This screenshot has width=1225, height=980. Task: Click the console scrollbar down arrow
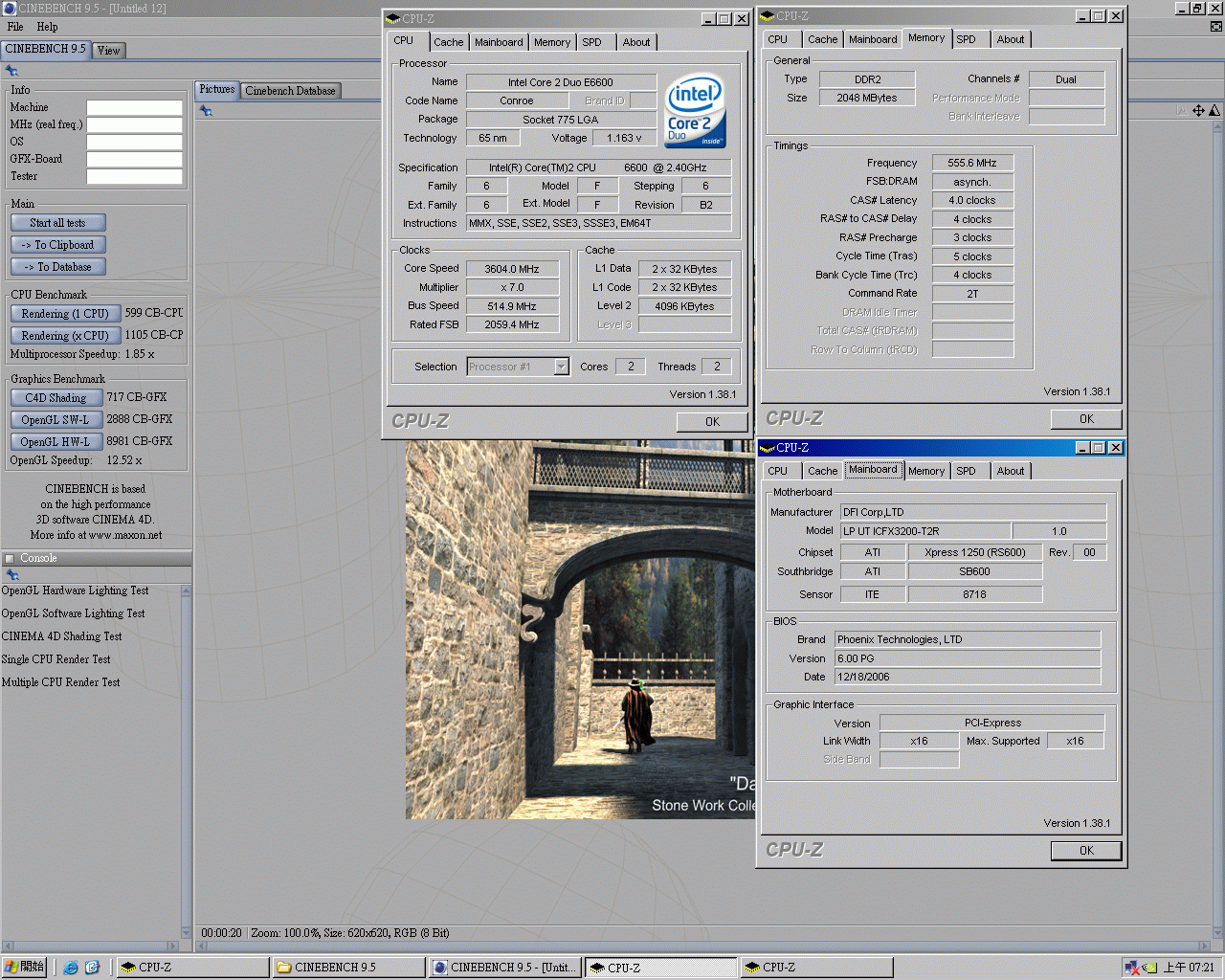[186, 933]
